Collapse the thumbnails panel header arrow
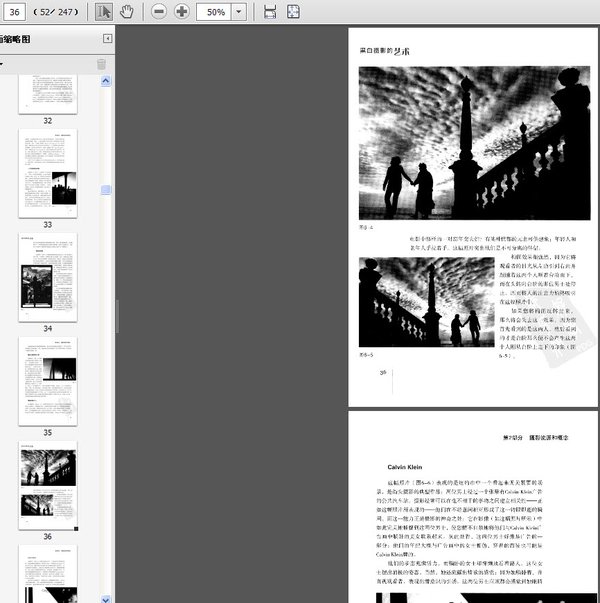Image resolution: width=600 pixels, height=603 pixels. tap(108, 38)
